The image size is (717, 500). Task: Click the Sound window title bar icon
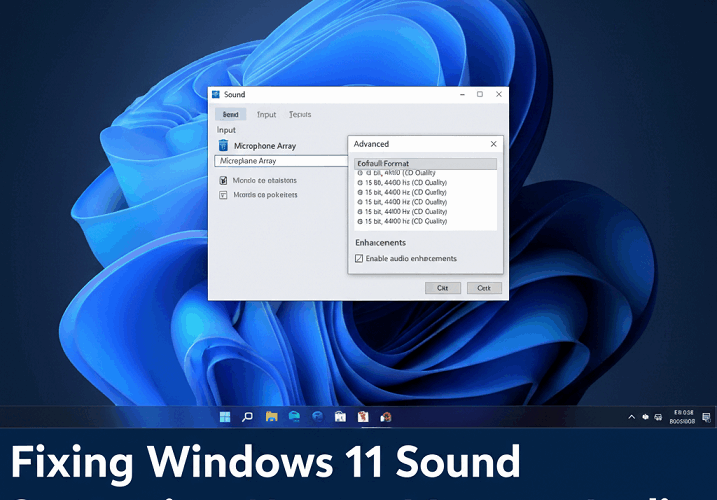click(x=216, y=94)
